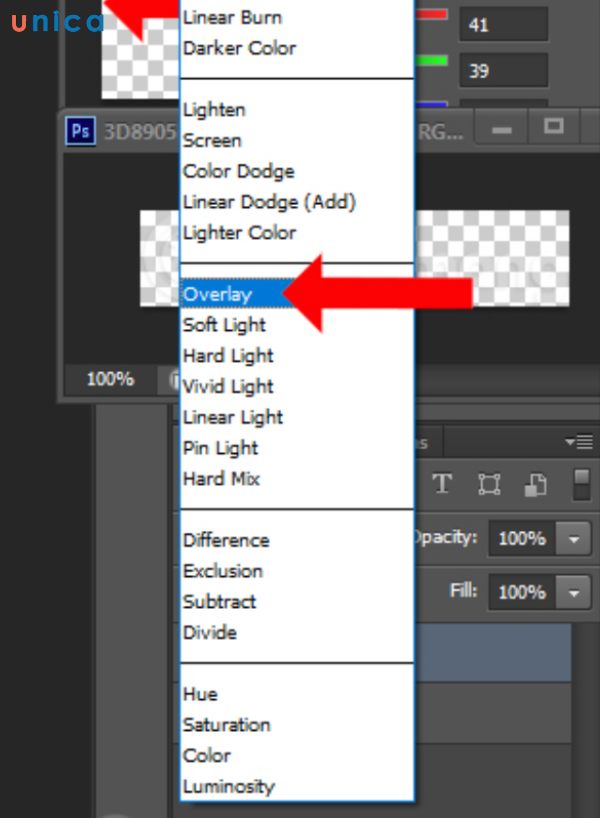The height and width of the screenshot is (818, 600).
Task: Click the green channel value field 39
Action: pyautogui.click(x=503, y=70)
